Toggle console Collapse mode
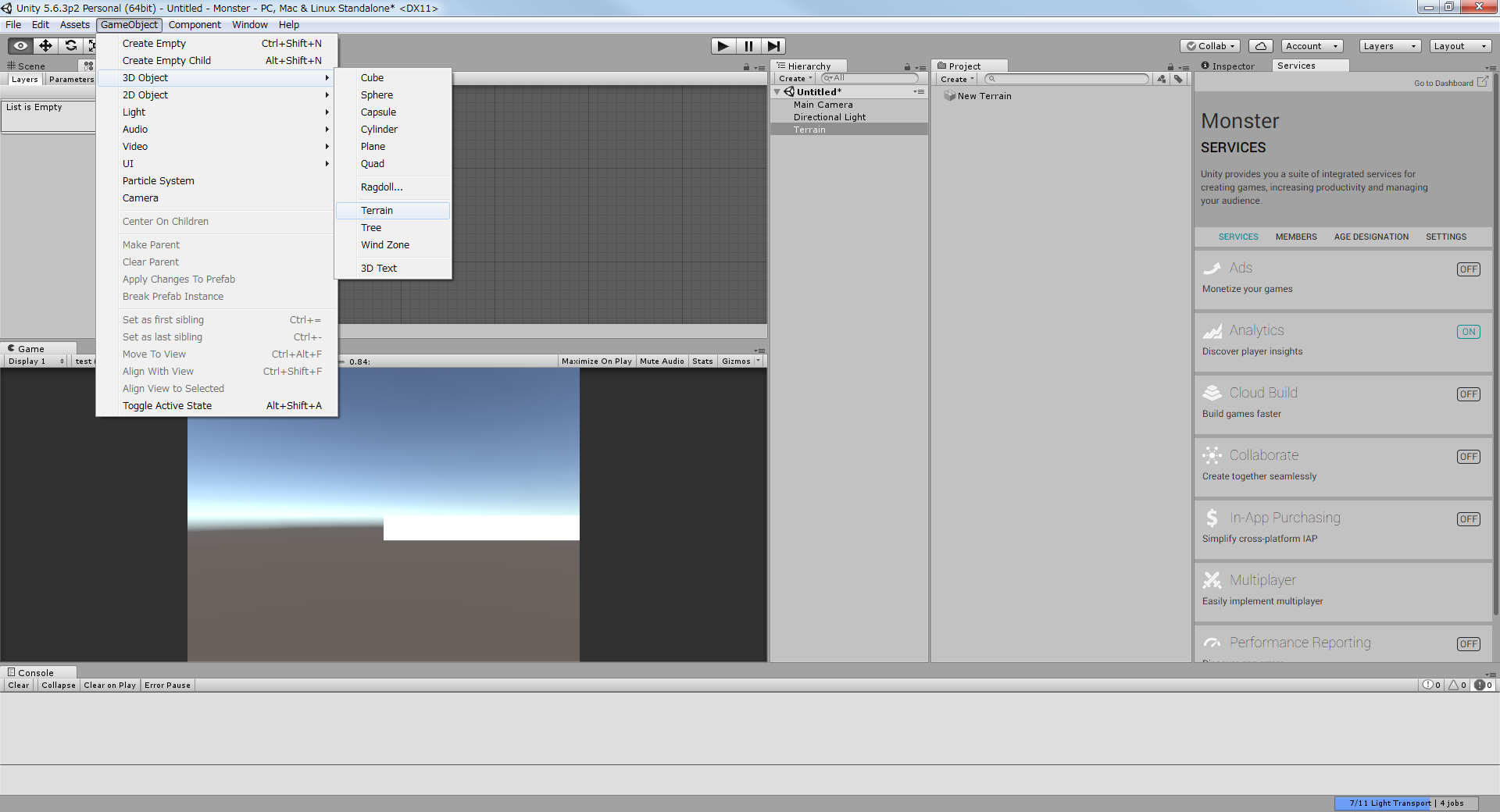Viewport: 1500px width, 812px height. (59, 685)
